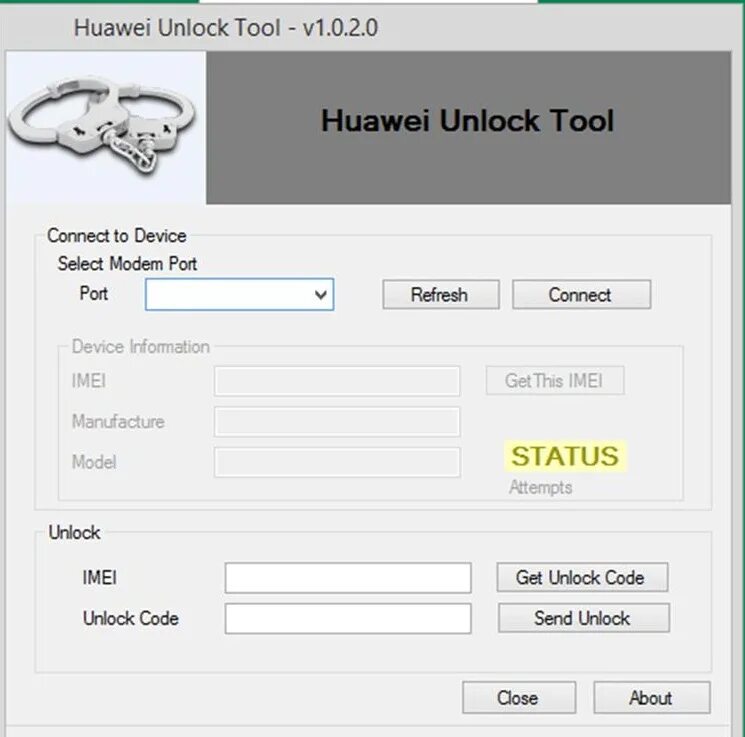This screenshot has width=745, height=737.
Task: Click the Connect button
Action: (581, 295)
